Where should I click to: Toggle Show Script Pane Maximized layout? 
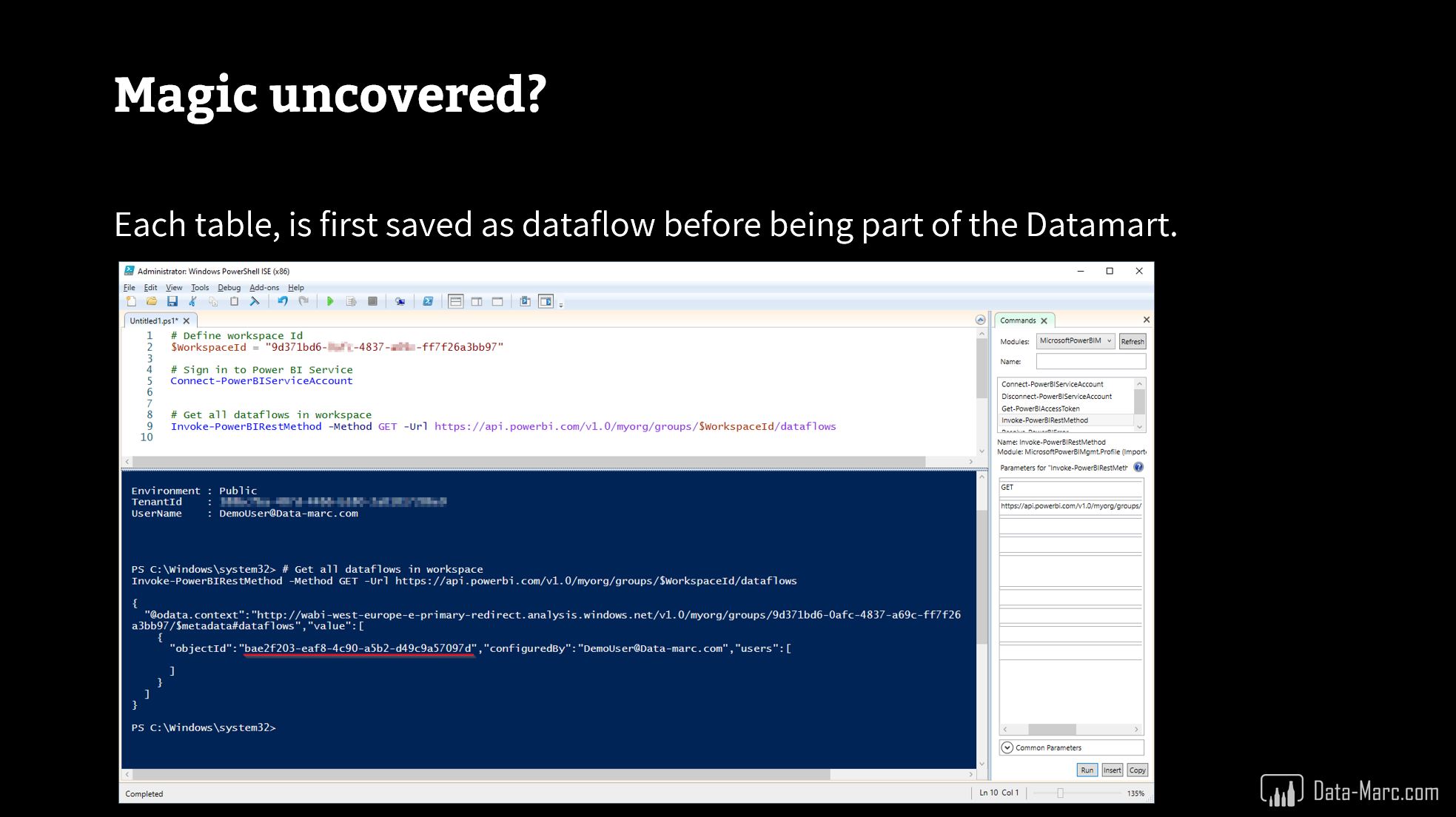pyautogui.click(x=497, y=301)
